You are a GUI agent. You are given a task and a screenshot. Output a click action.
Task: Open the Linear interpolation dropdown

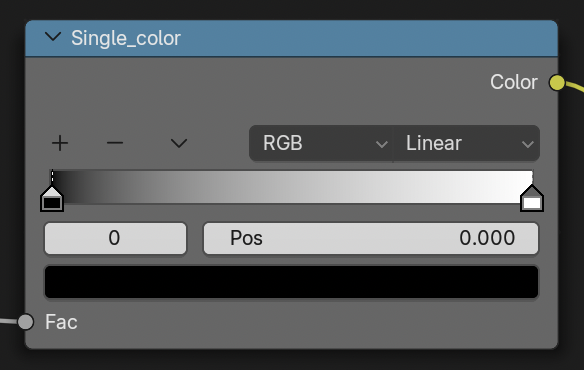(466, 143)
